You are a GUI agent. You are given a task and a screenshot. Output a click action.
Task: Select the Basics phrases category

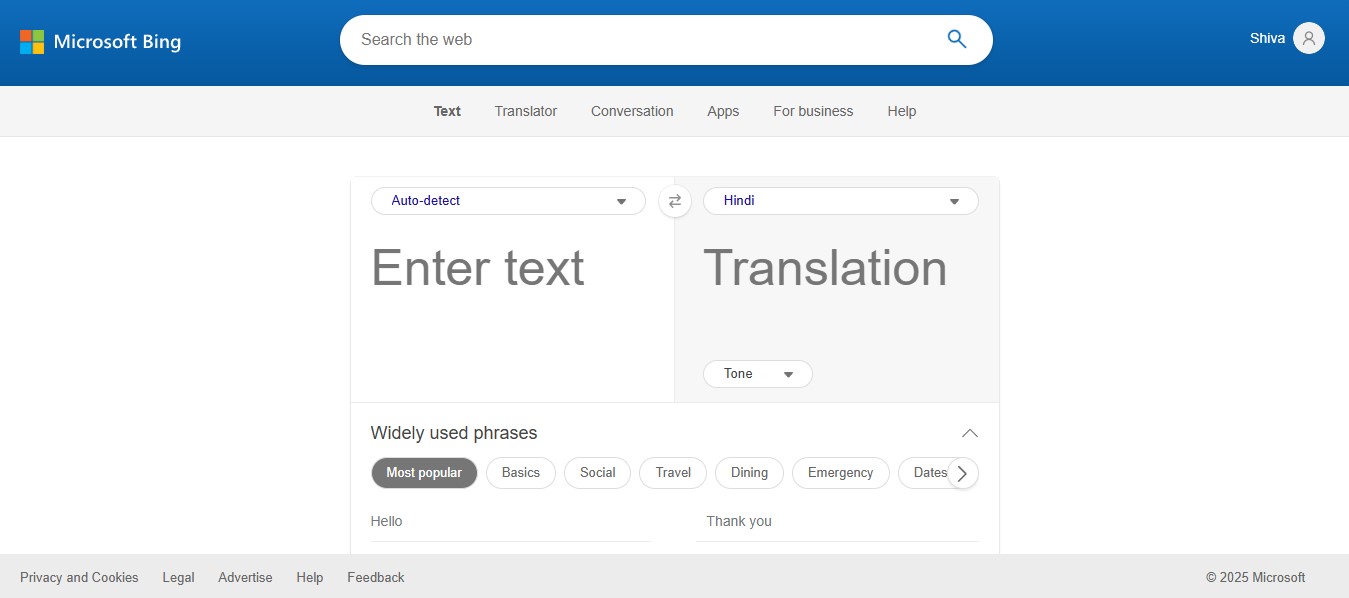pos(520,472)
